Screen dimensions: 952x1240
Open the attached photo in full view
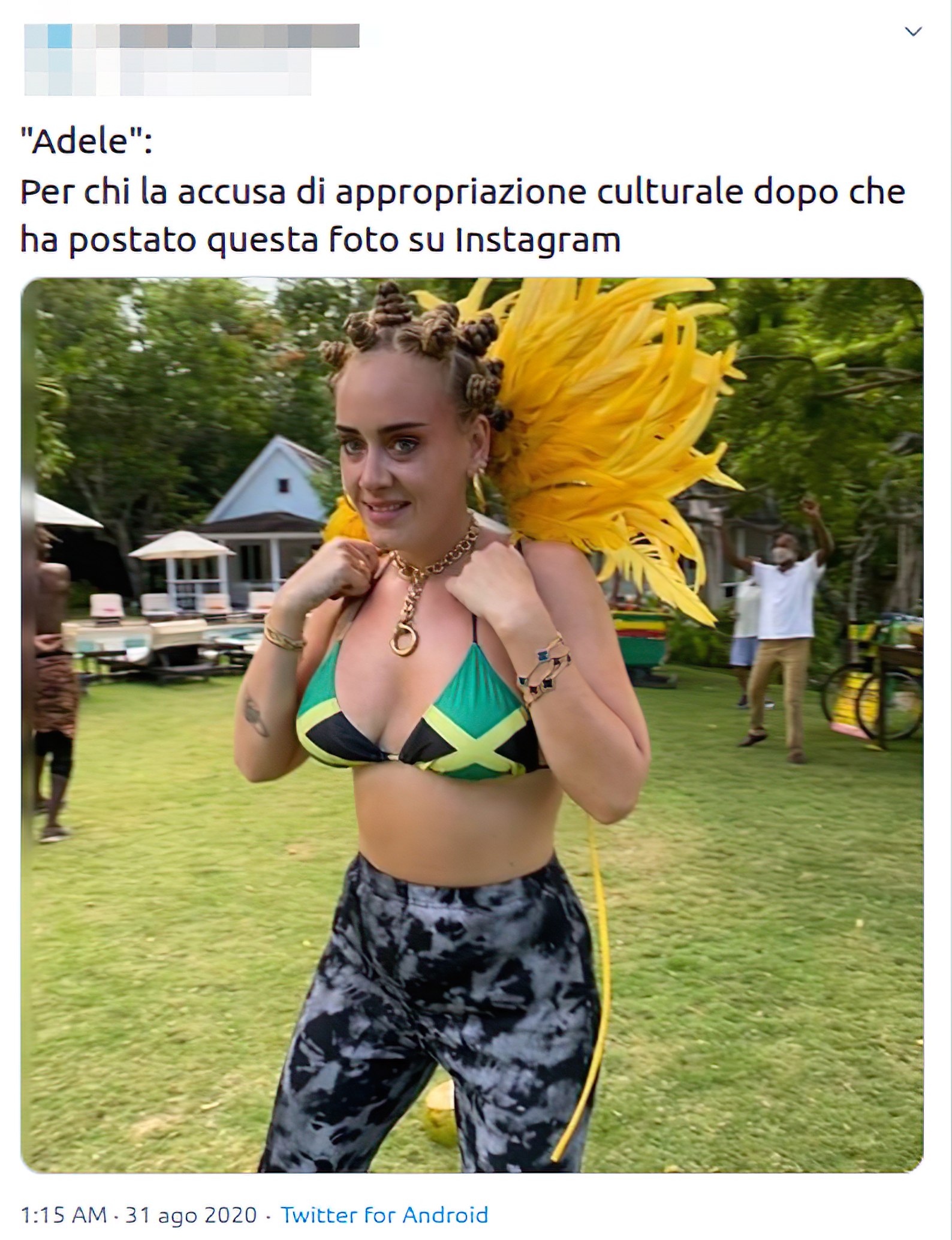(x=472, y=725)
